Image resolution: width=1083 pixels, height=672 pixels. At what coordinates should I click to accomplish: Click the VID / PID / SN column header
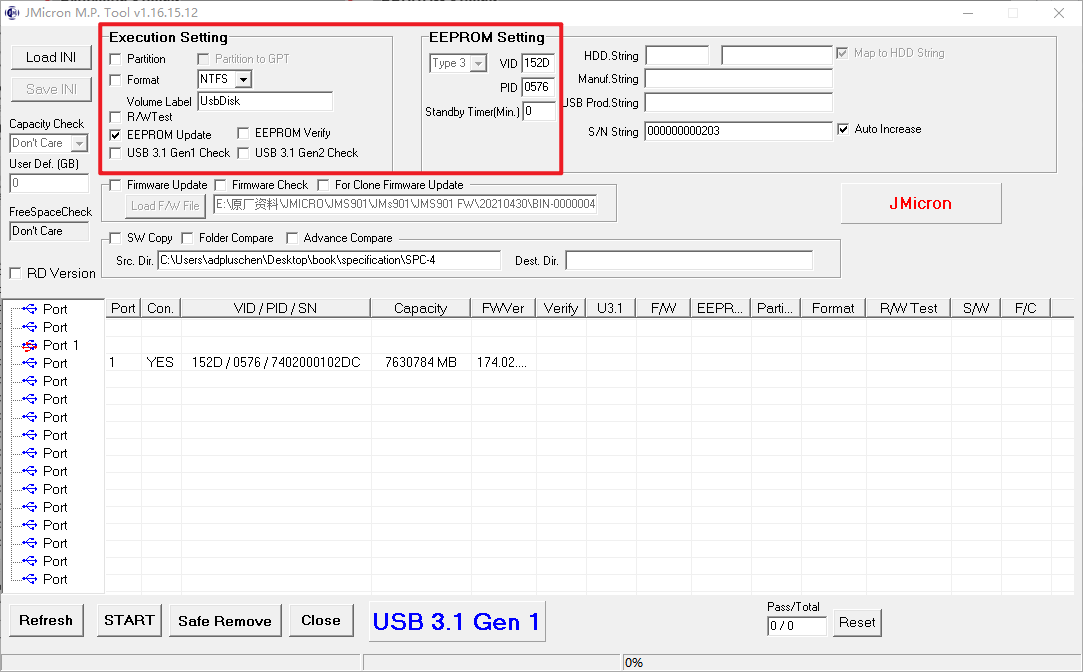tap(276, 308)
